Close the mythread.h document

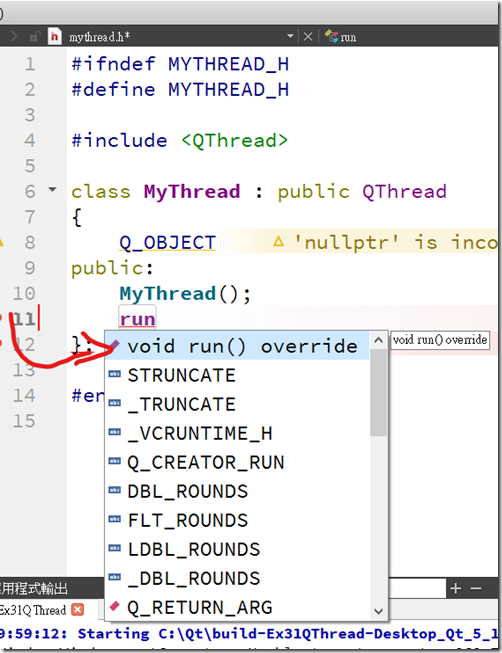pyautogui.click(x=308, y=37)
